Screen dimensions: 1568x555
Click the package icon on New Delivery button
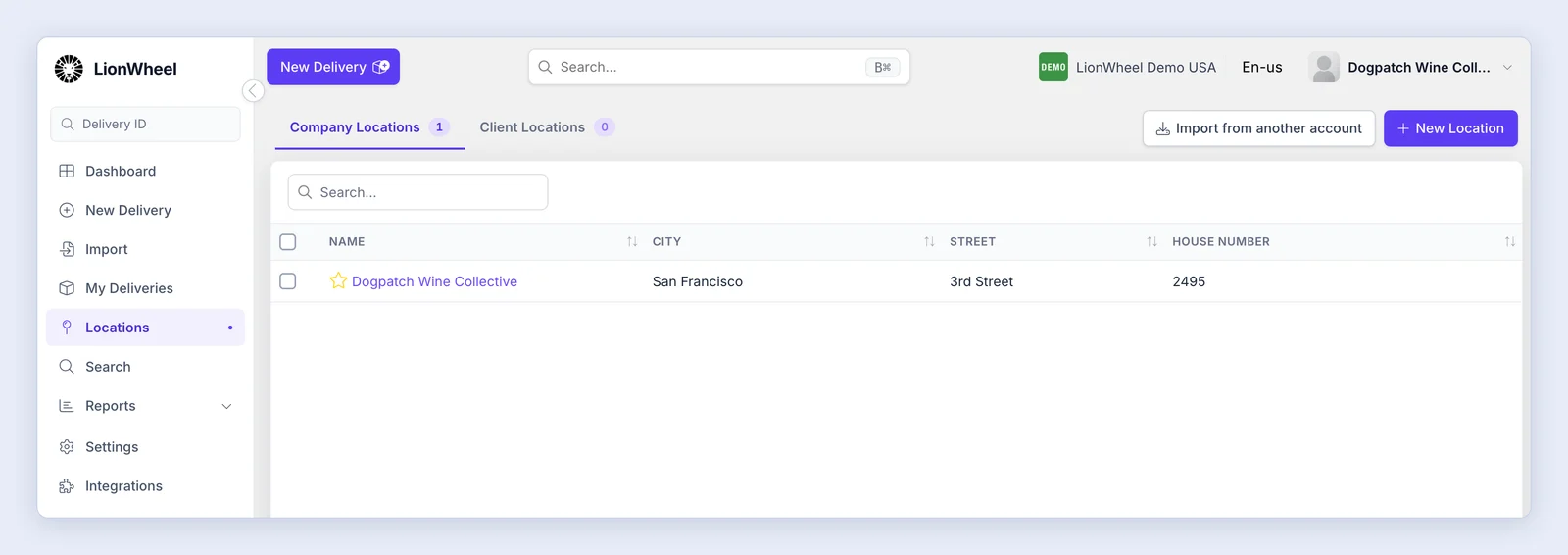coord(381,67)
